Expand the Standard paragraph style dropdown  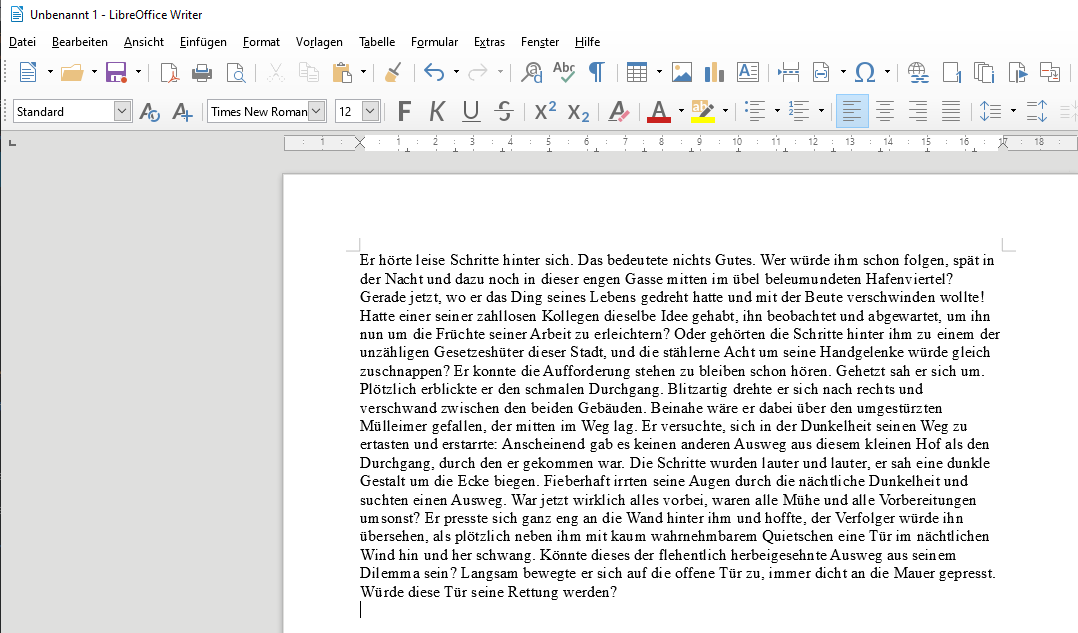point(122,111)
